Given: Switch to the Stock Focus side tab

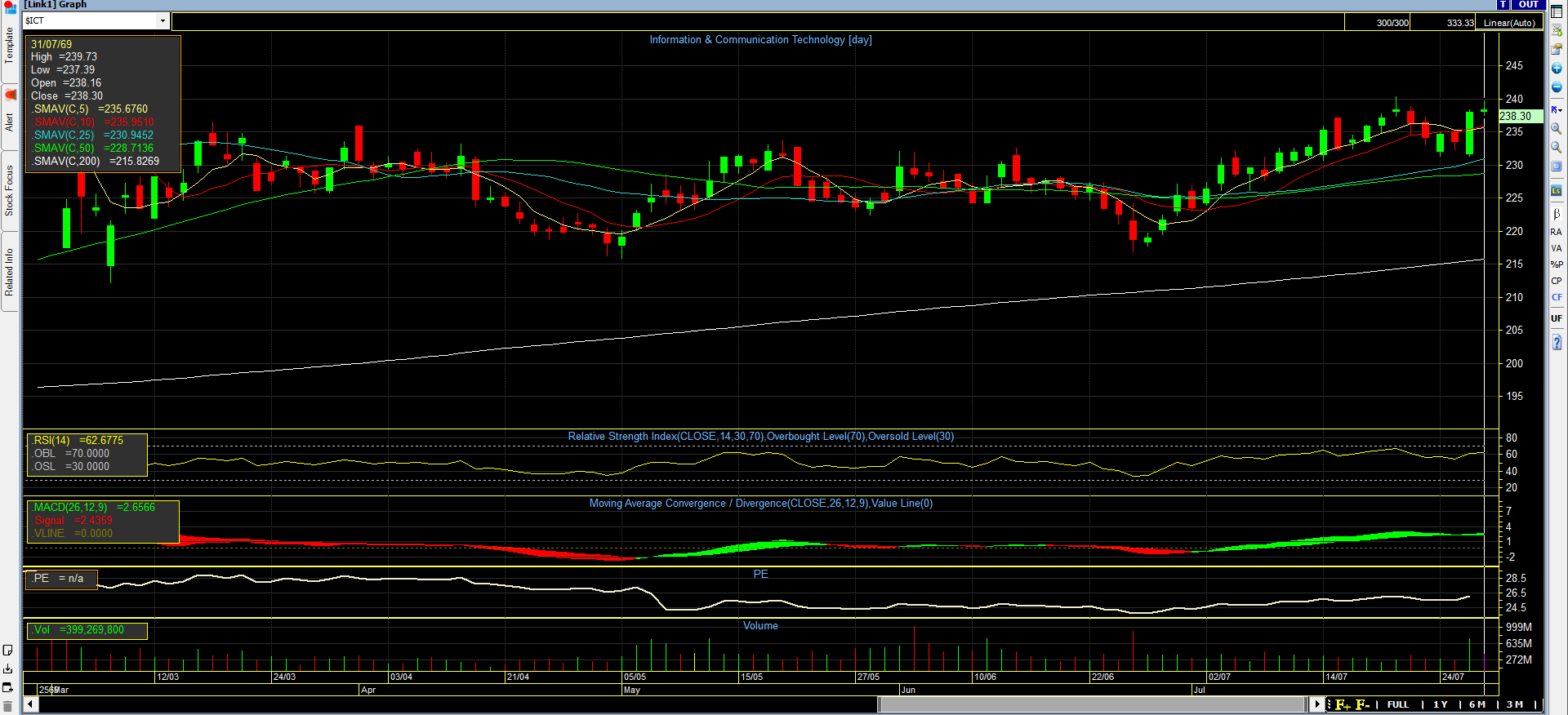Looking at the screenshot, I should [x=9, y=190].
